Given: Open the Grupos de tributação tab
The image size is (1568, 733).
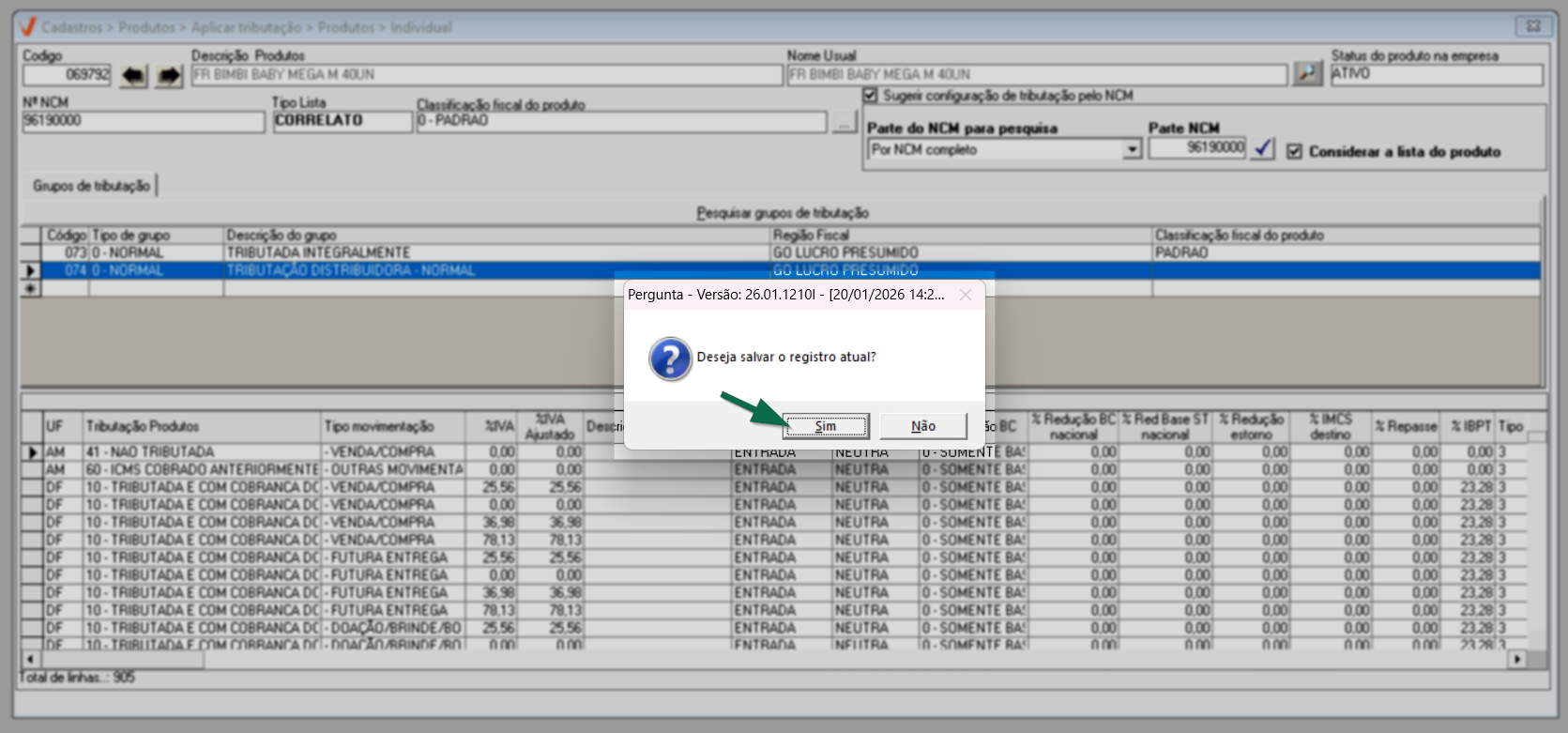Looking at the screenshot, I should pyautogui.click(x=91, y=186).
